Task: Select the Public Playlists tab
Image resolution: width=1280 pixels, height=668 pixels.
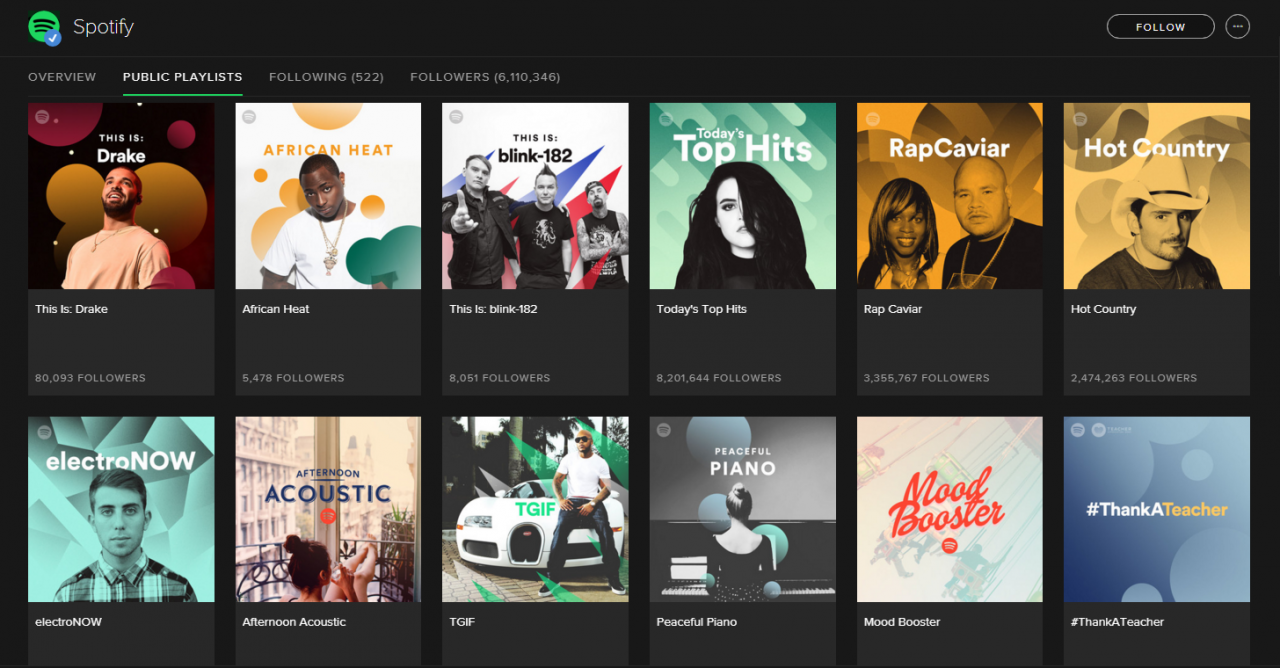Action: (182, 77)
